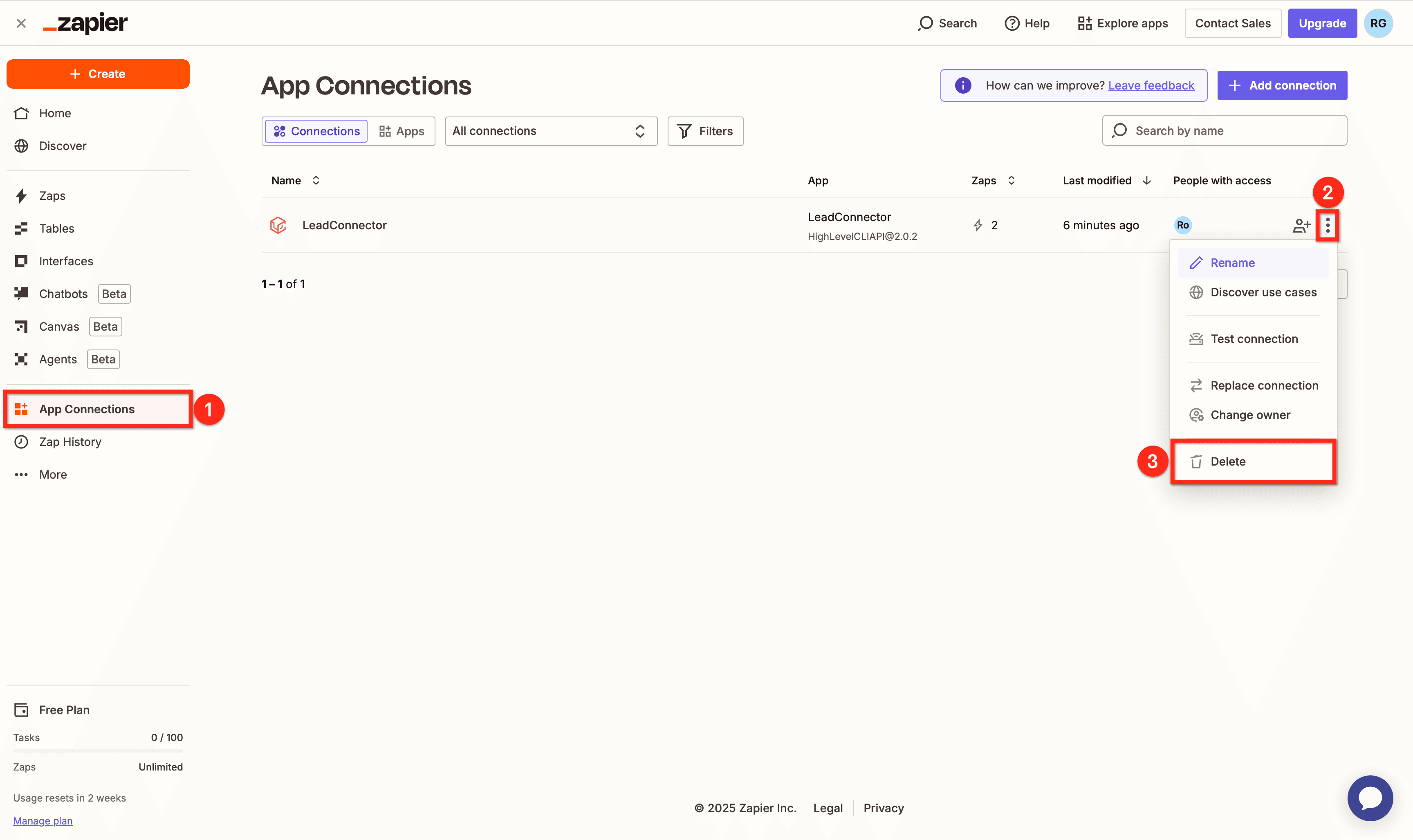Open the chat support bubble

point(1370,798)
